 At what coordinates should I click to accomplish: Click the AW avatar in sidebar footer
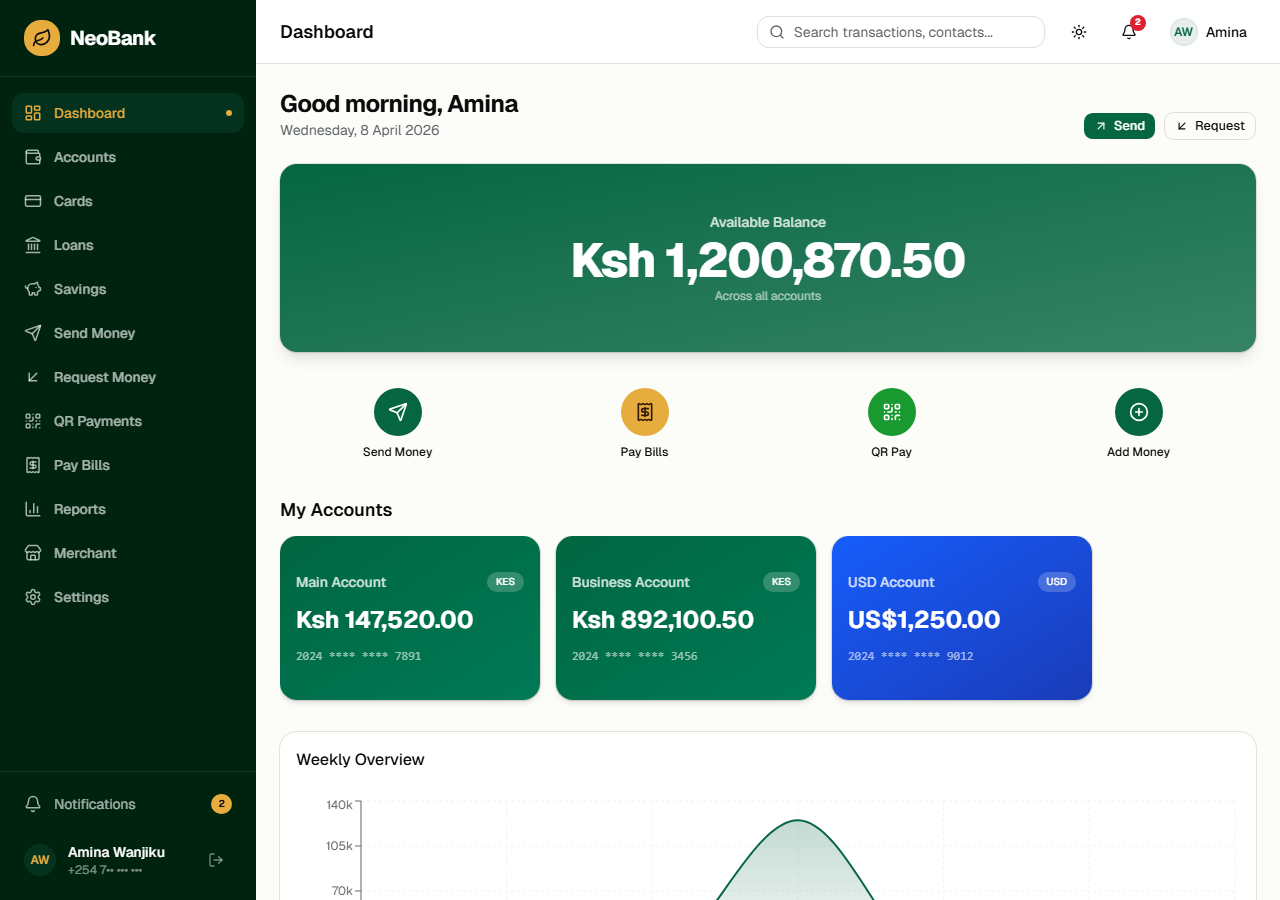coord(40,860)
